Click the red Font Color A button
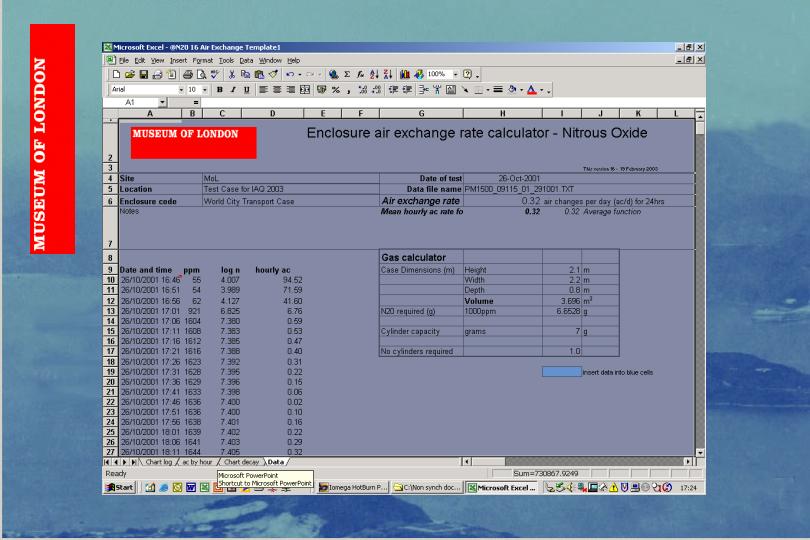Image resolution: width=810 pixels, height=540 pixels. pyautogui.click(x=532, y=90)
